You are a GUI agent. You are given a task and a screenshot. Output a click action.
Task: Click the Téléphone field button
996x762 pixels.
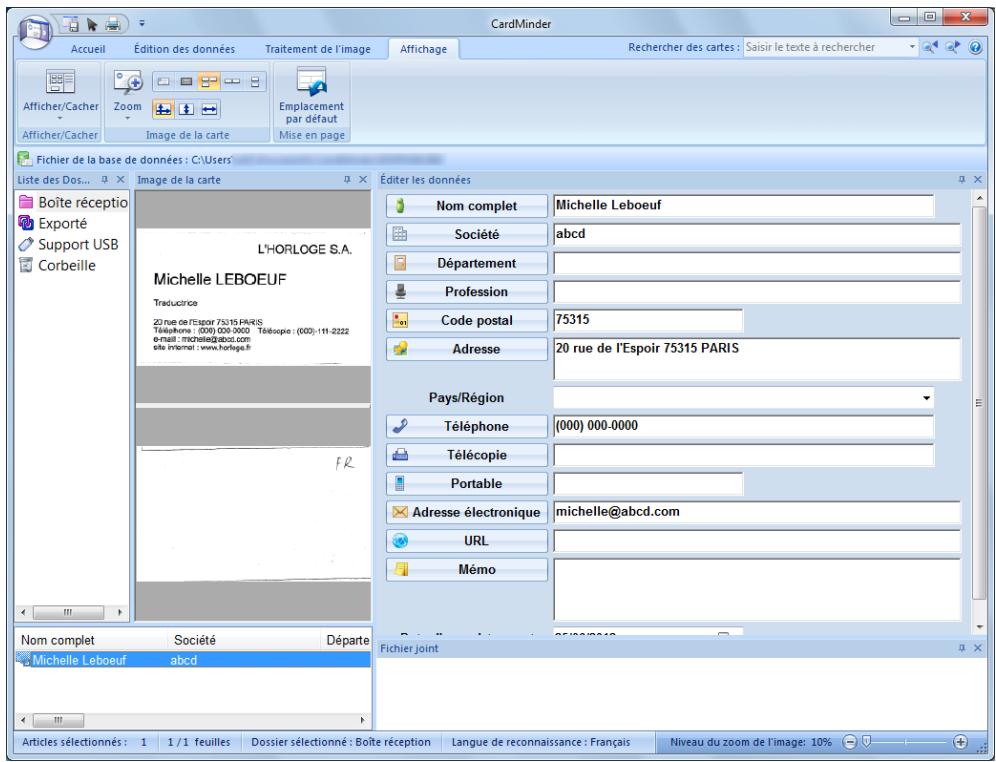(x=467, y=427)
